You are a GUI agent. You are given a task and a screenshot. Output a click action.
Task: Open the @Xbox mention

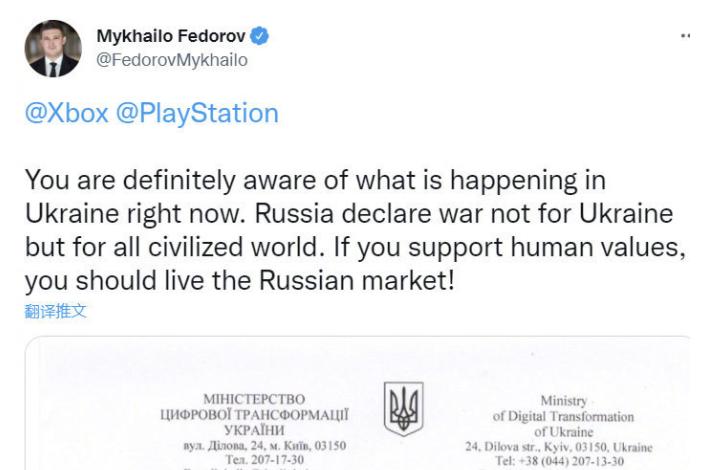66,113
